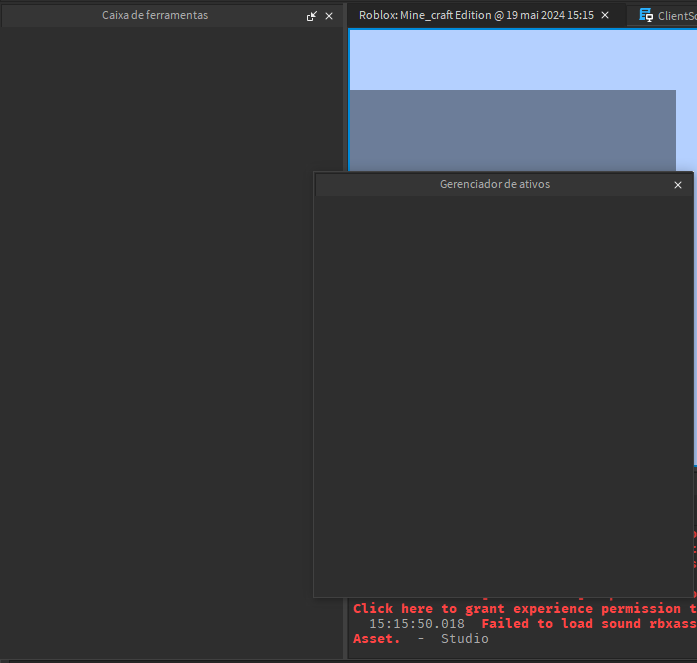The width and height of the screenshot is (697, 663).
Task: Select the 15:15:50.018 timestamp in output
Action: (x=417, y=623)
